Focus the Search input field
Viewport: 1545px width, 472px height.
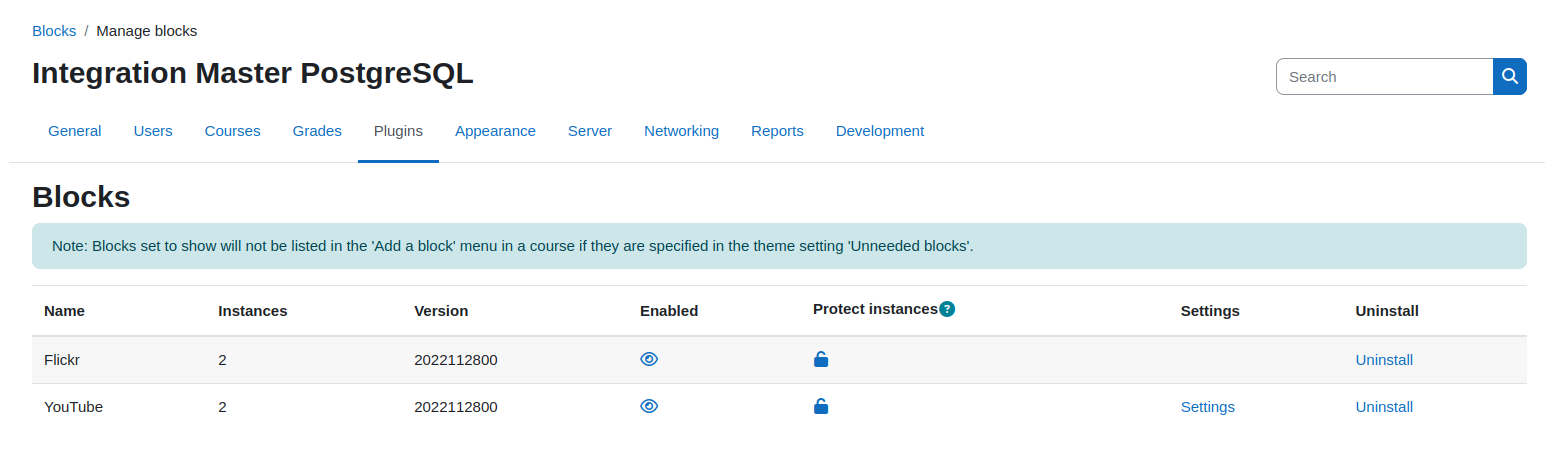pos(1385,76)
